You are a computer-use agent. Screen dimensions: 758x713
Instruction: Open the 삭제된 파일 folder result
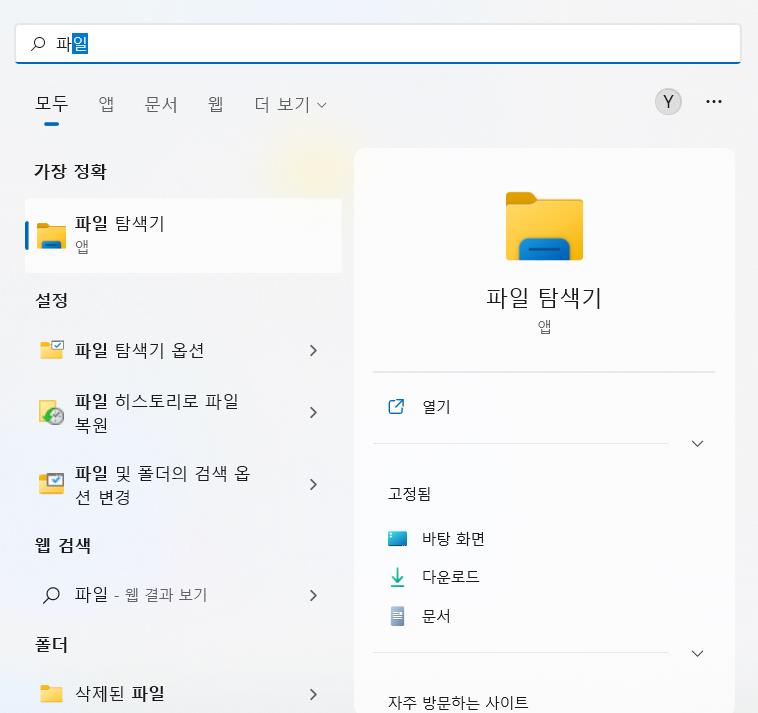[184, 694]
